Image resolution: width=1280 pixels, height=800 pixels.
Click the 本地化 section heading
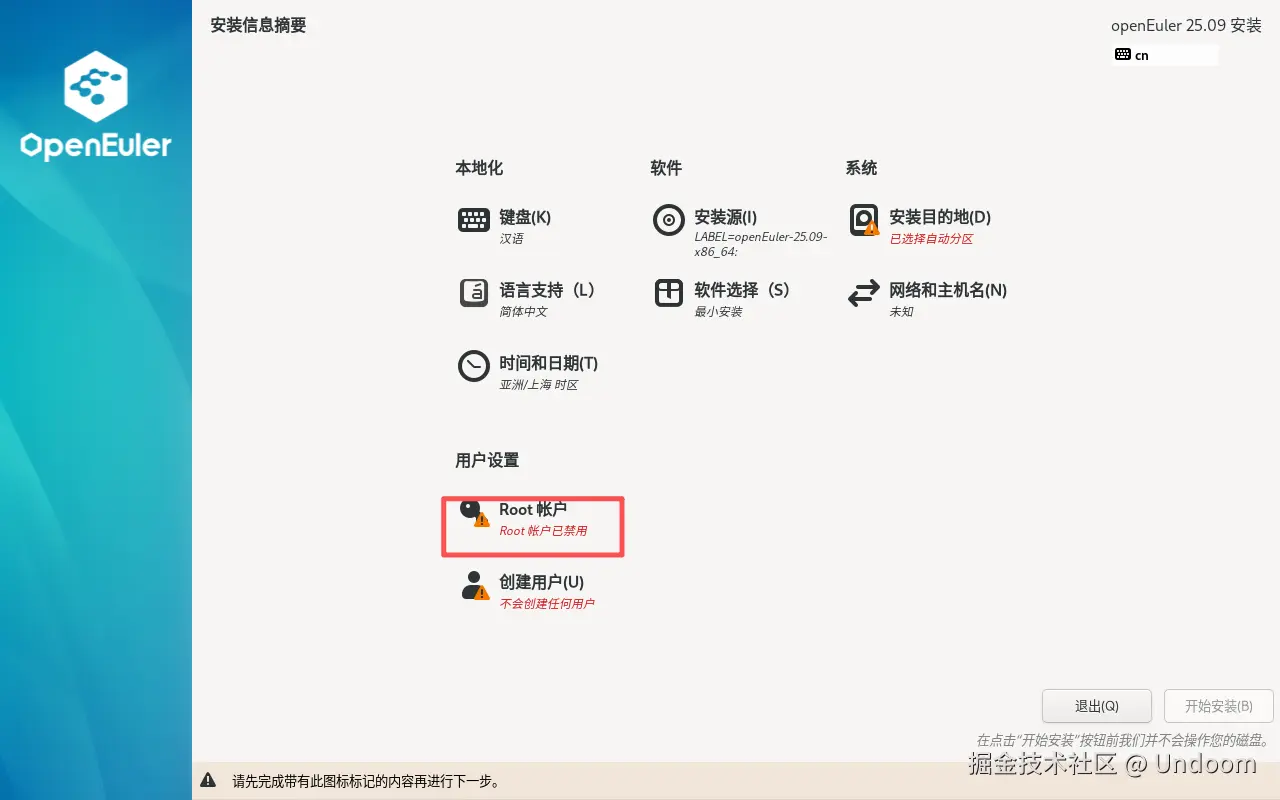coord(479,168)
